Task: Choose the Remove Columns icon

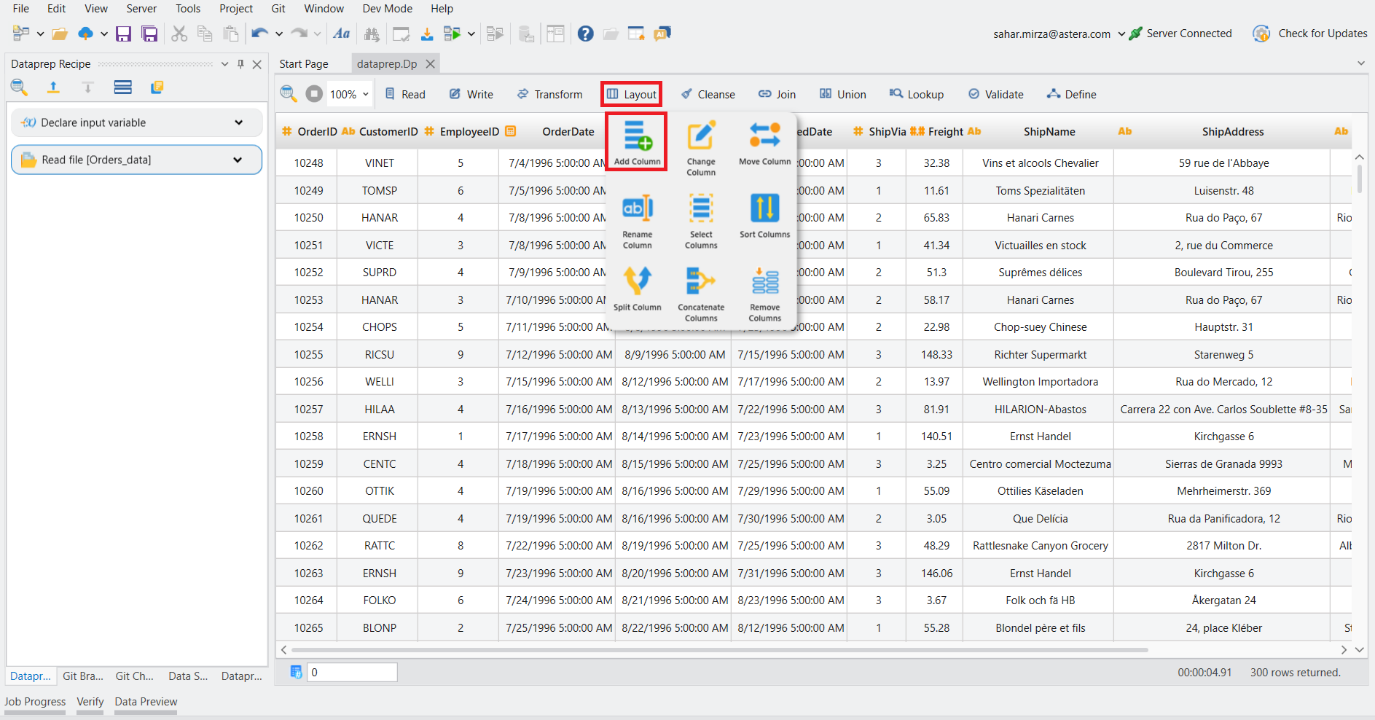Action: tap(764, 282)
